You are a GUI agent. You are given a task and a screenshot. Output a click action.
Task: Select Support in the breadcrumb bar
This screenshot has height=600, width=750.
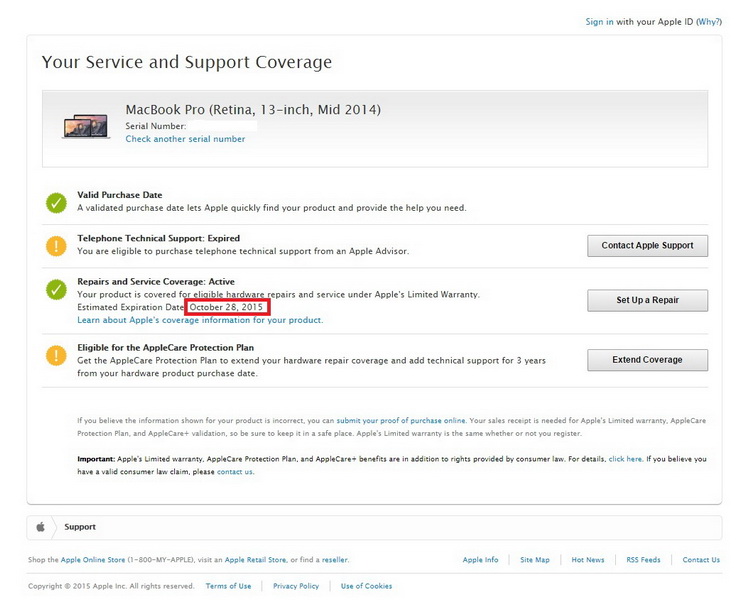pos(80,527)
